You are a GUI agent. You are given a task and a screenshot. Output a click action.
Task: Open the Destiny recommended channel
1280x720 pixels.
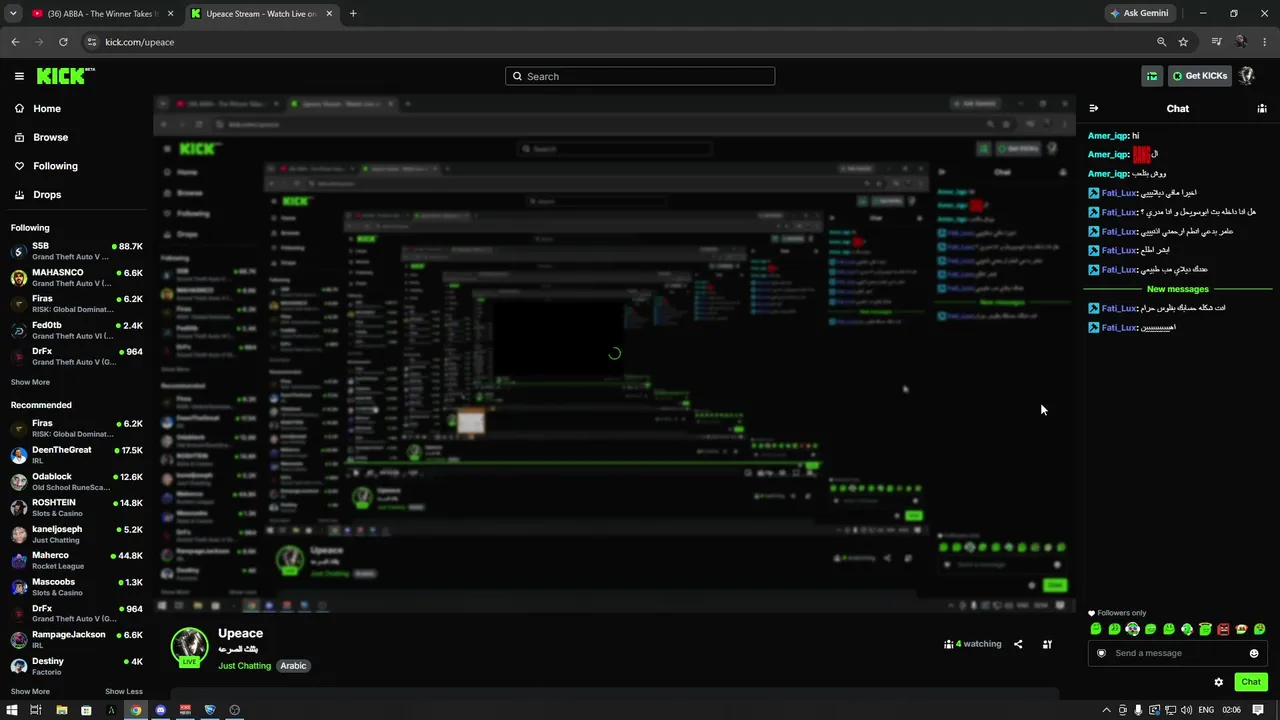(77, 666)
